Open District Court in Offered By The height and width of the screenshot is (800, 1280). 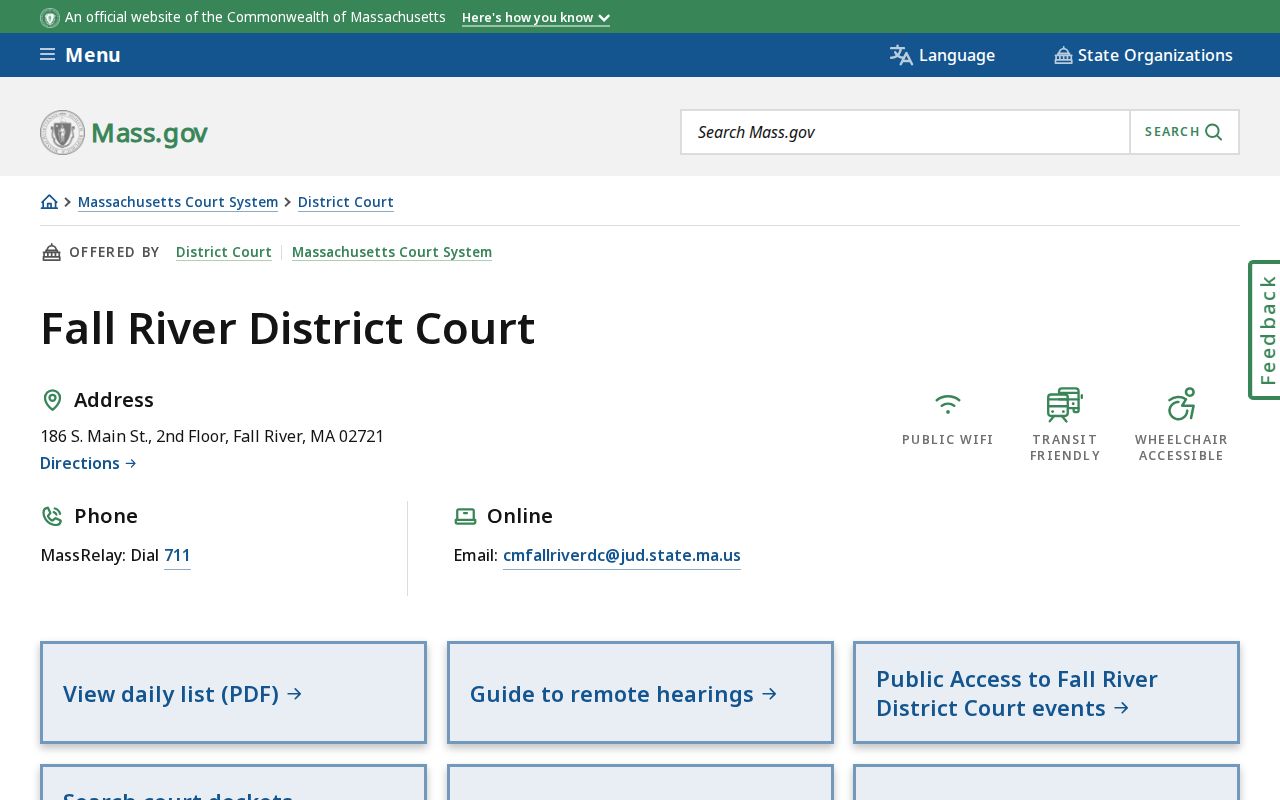224,252
